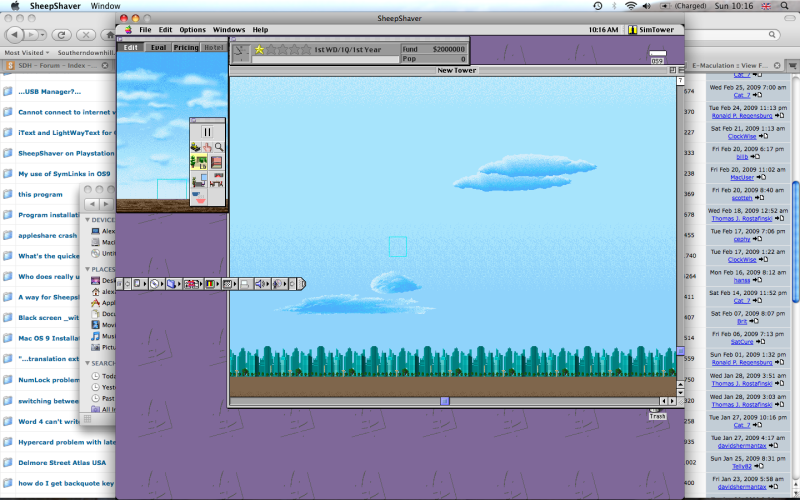This screenshot has width=800, height=500.
Task: Select the fast food bowl tool
Action: tap(199, 197)
